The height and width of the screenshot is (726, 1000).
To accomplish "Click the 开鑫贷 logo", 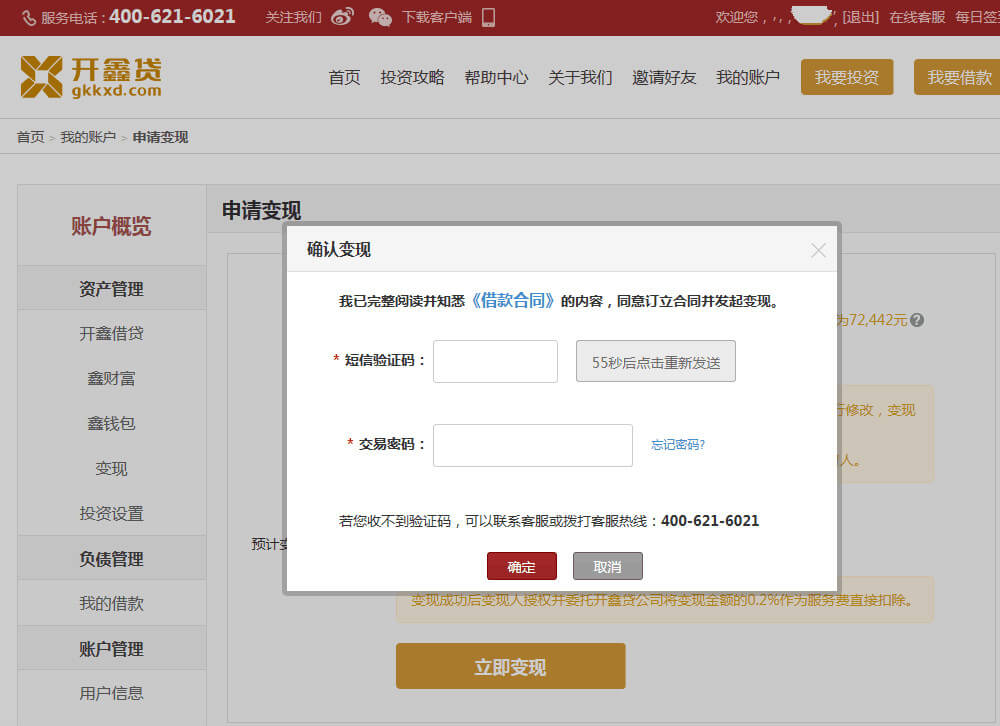I will 91,77.
